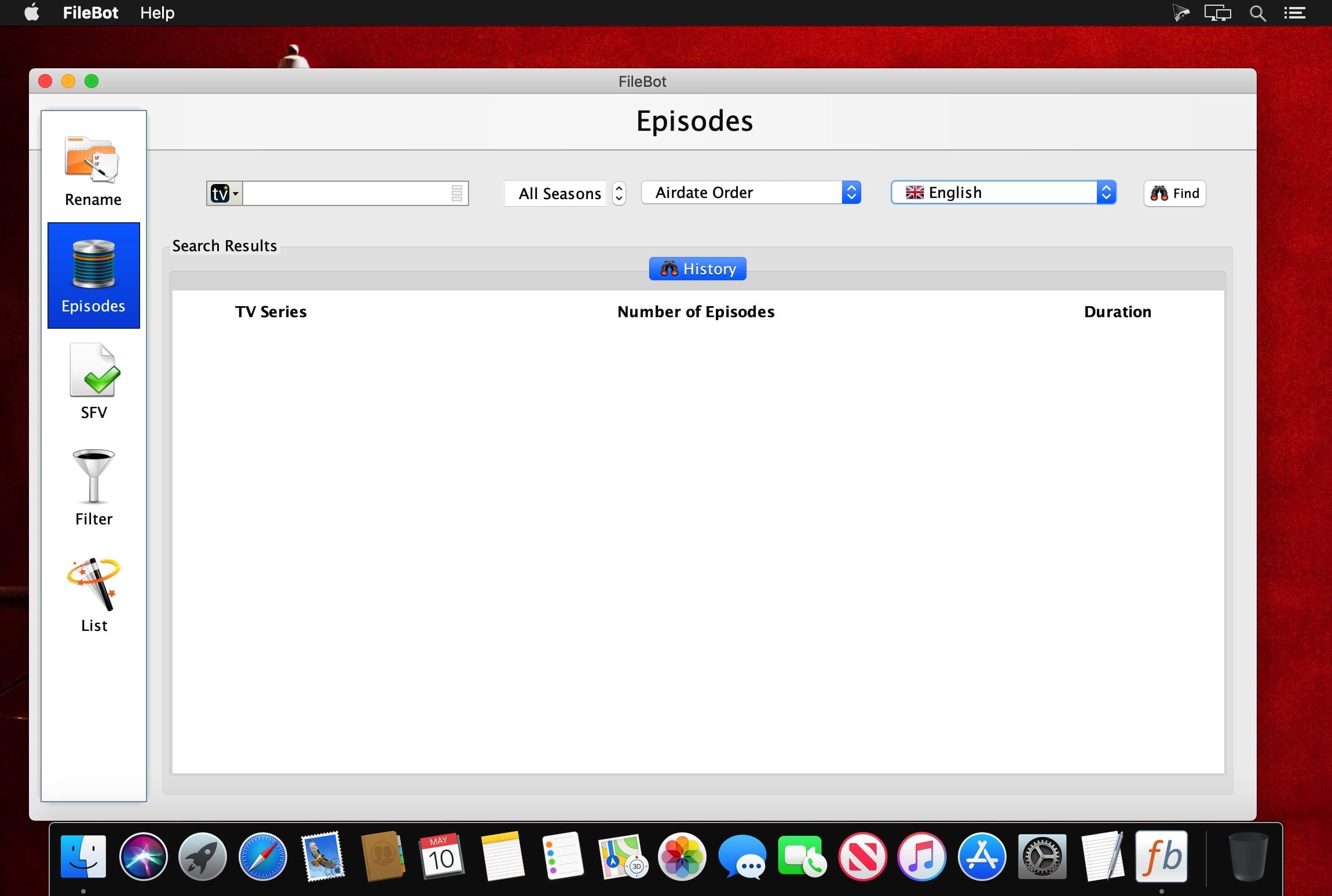Screen dimensions: 1332x896
Task: Increment seasons using up stepper
Action: 618,187
